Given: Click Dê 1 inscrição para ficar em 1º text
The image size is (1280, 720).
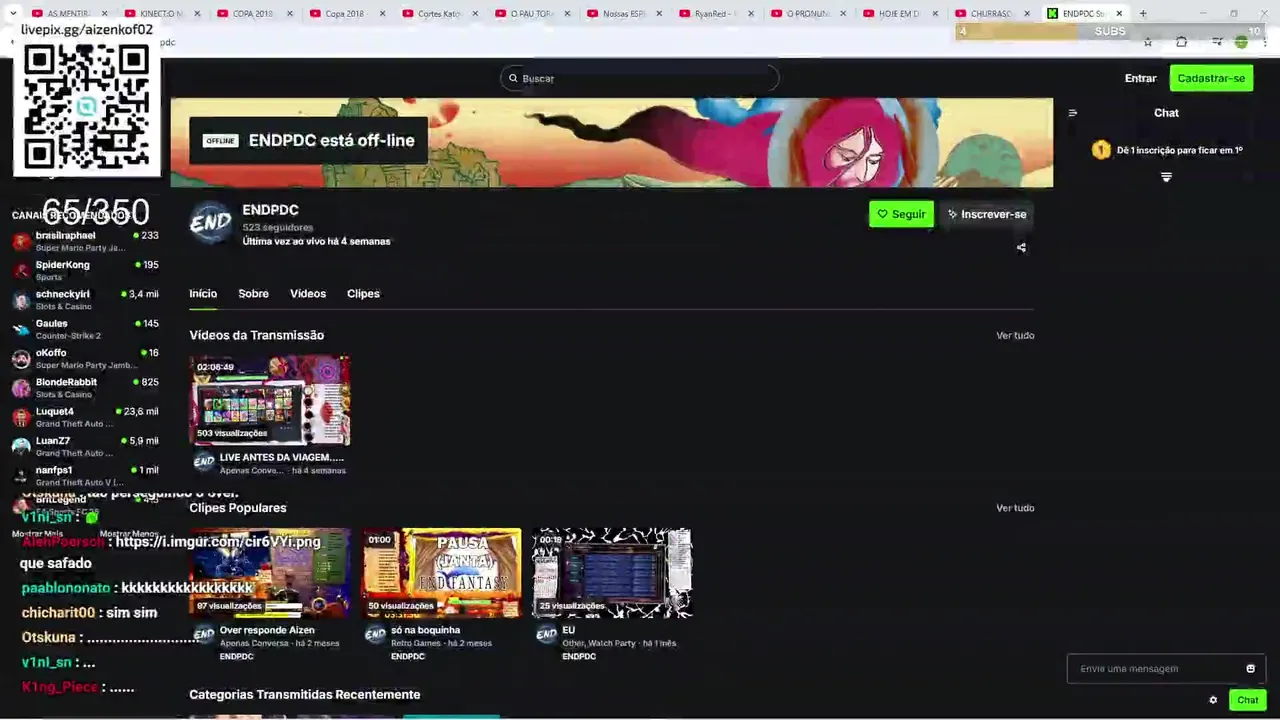Looking at the screenshot, I should point(1179,150).
